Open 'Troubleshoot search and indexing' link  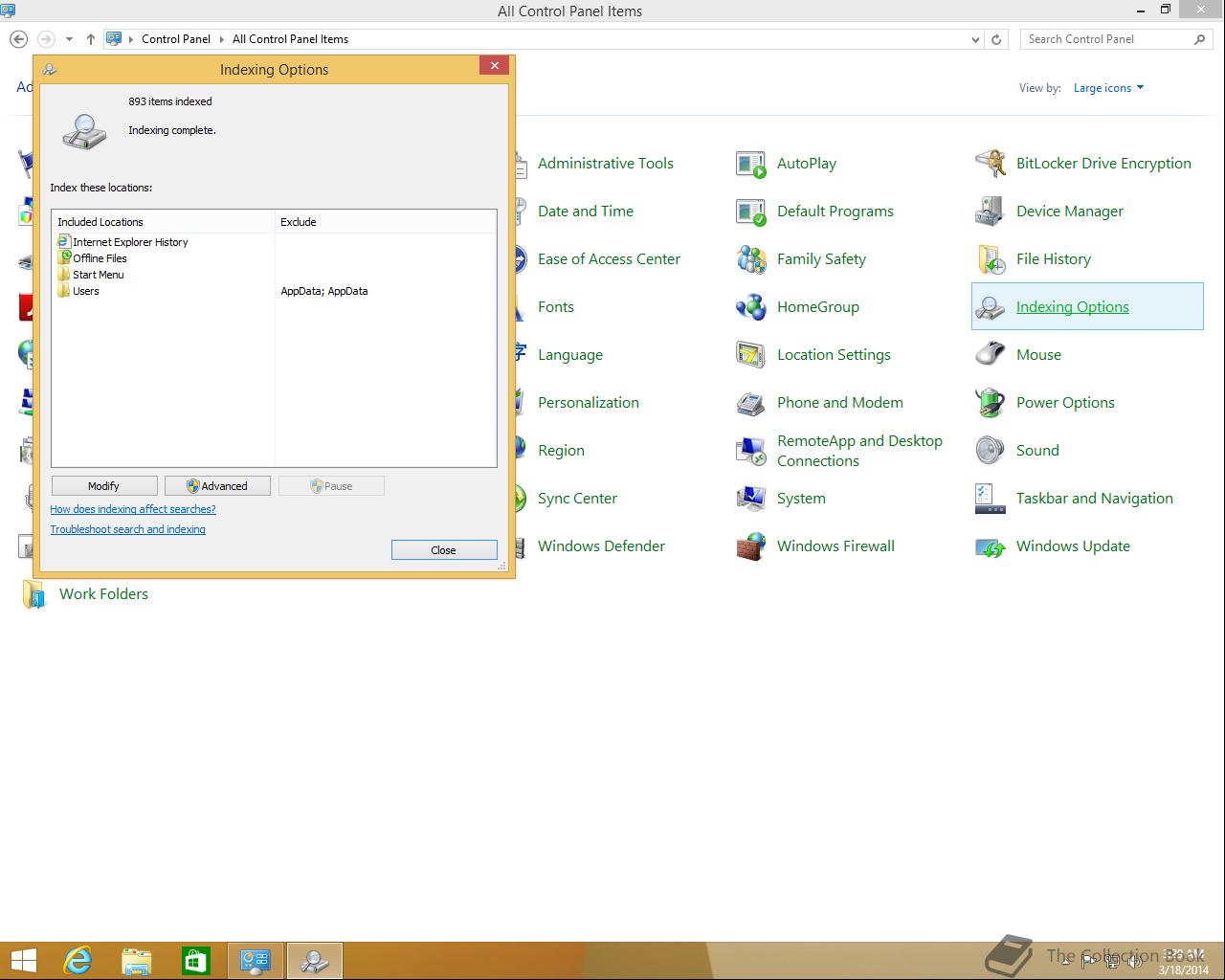click(x=128, y=529)
